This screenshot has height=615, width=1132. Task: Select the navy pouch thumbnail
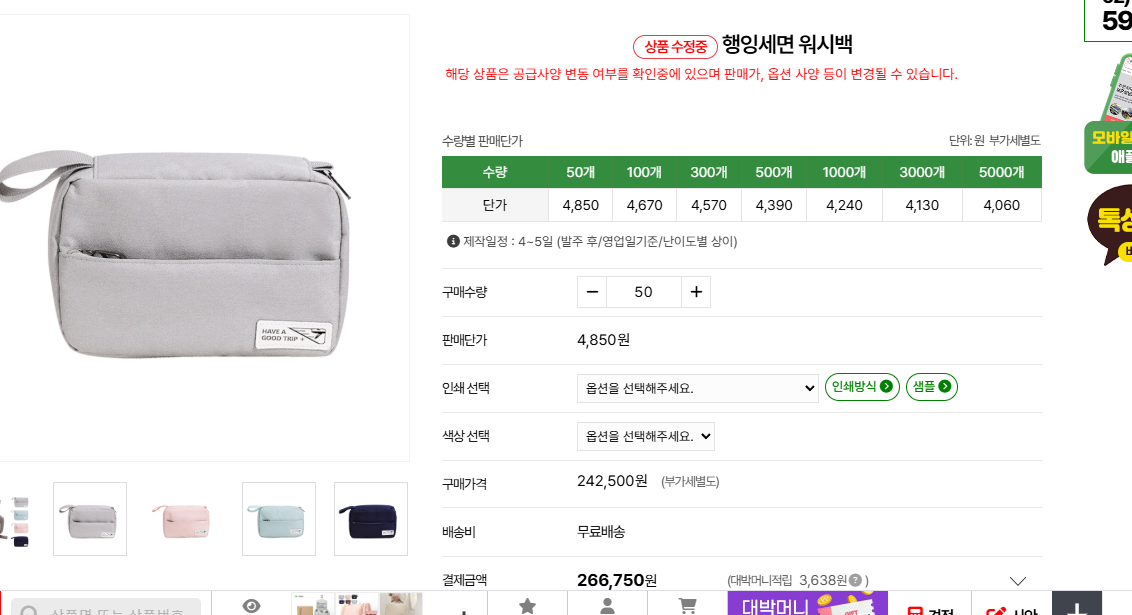[x=371, y=519]
